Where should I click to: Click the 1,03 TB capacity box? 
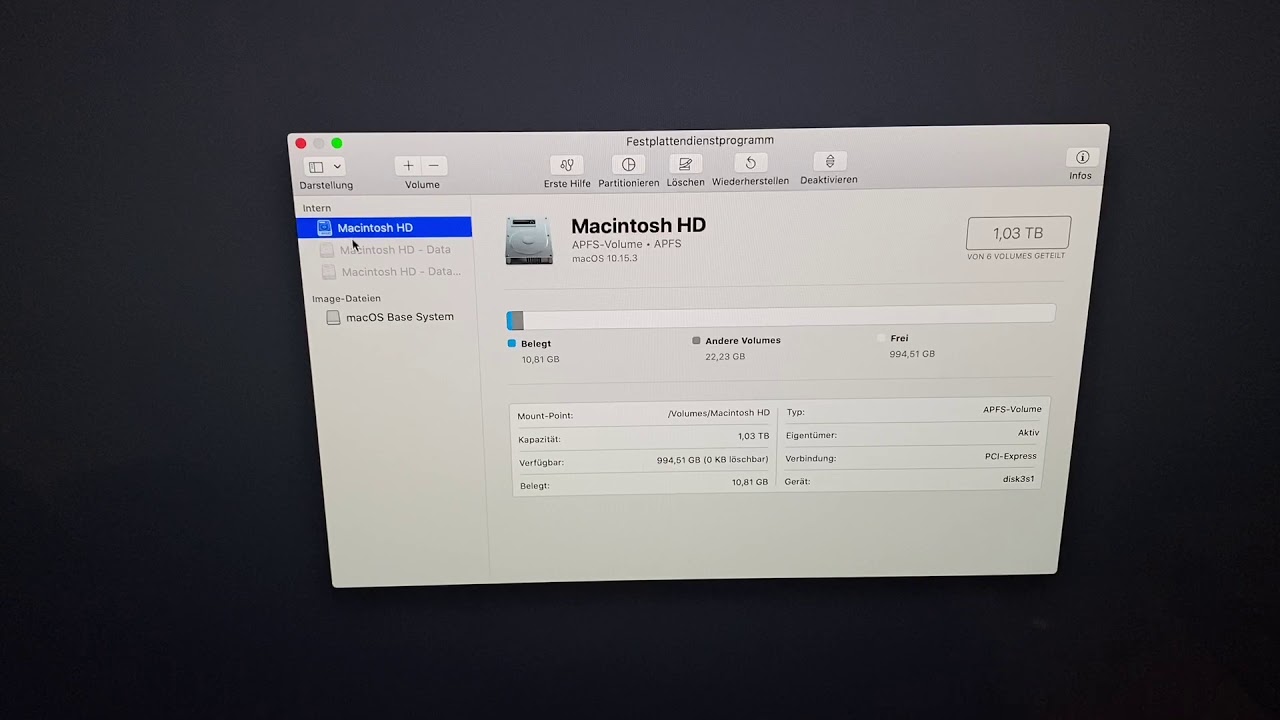click(x=1018, y=233)
